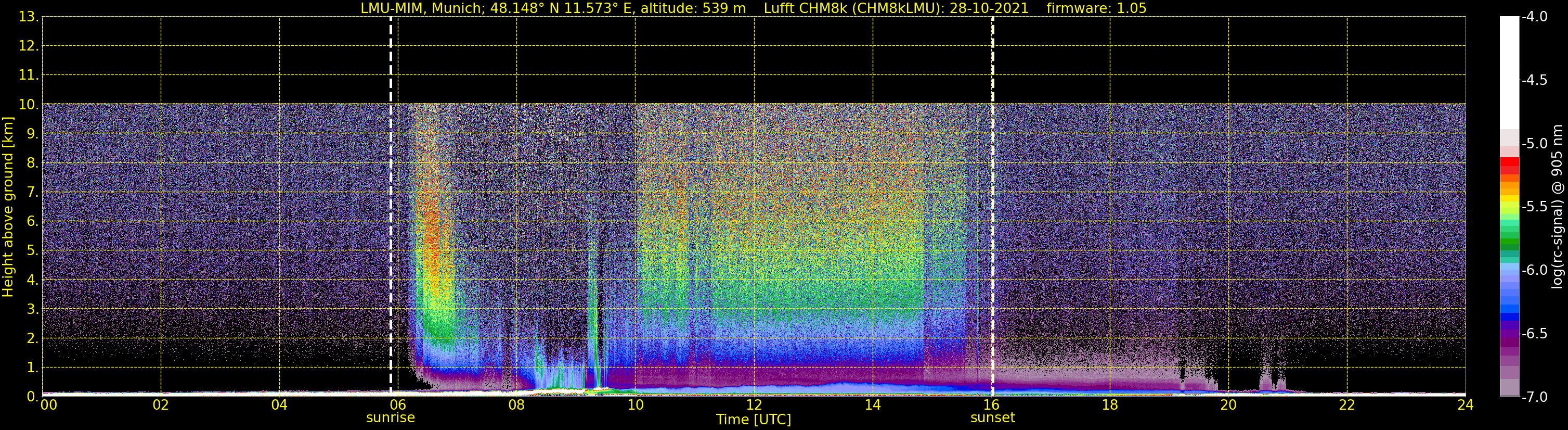Click the colorbar tick label '-4.5'

[1534, 80]
